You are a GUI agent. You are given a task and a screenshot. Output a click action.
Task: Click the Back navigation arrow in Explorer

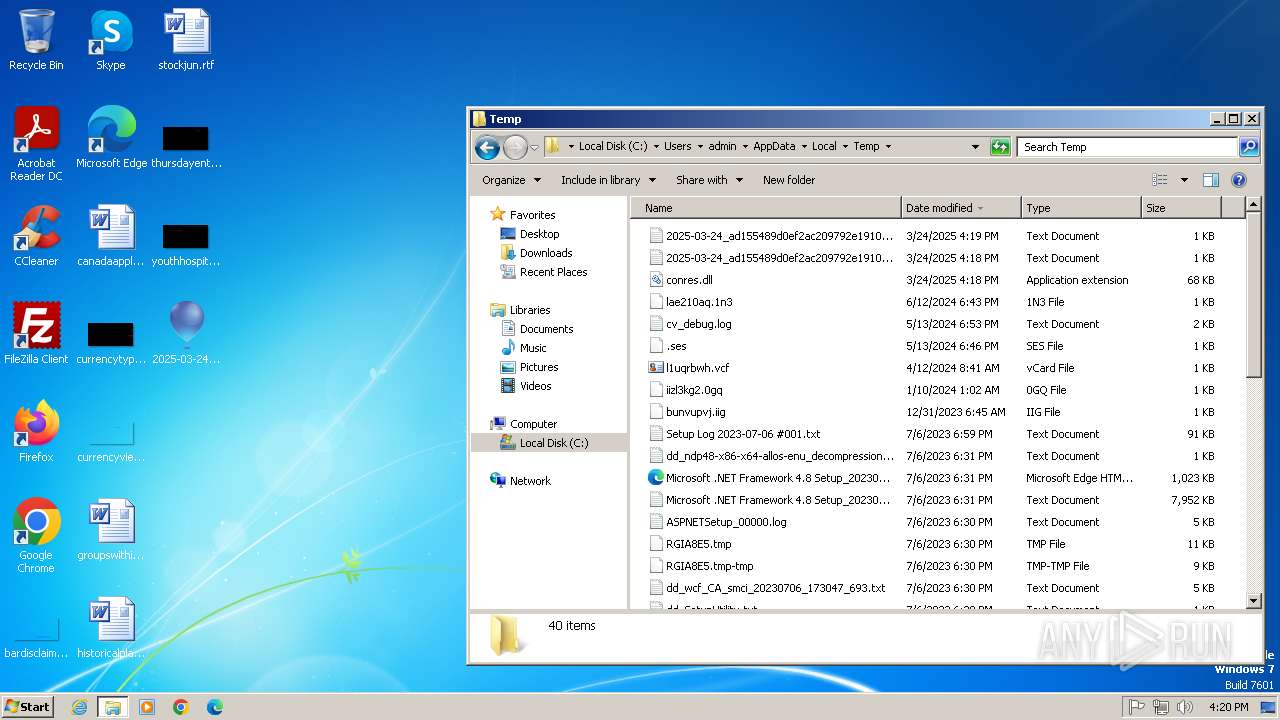tap(487, 147)
